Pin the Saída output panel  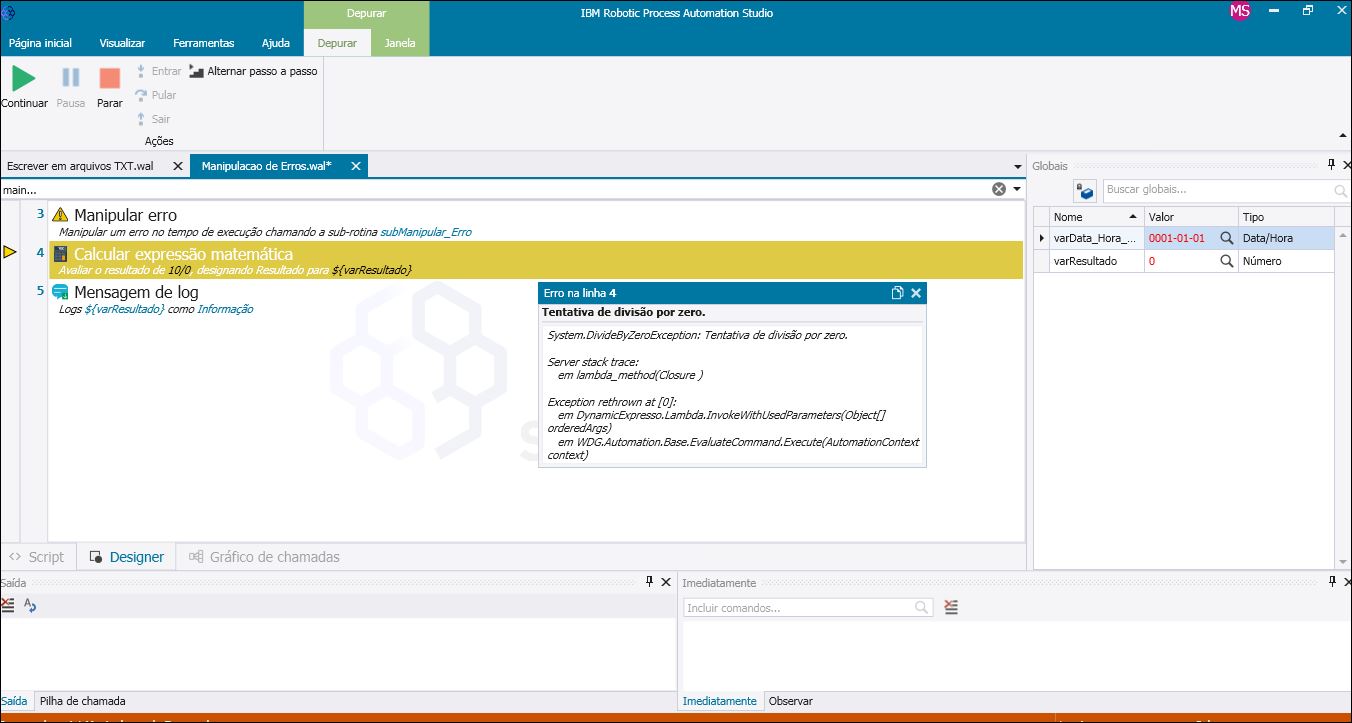click(x=649, y=582)
